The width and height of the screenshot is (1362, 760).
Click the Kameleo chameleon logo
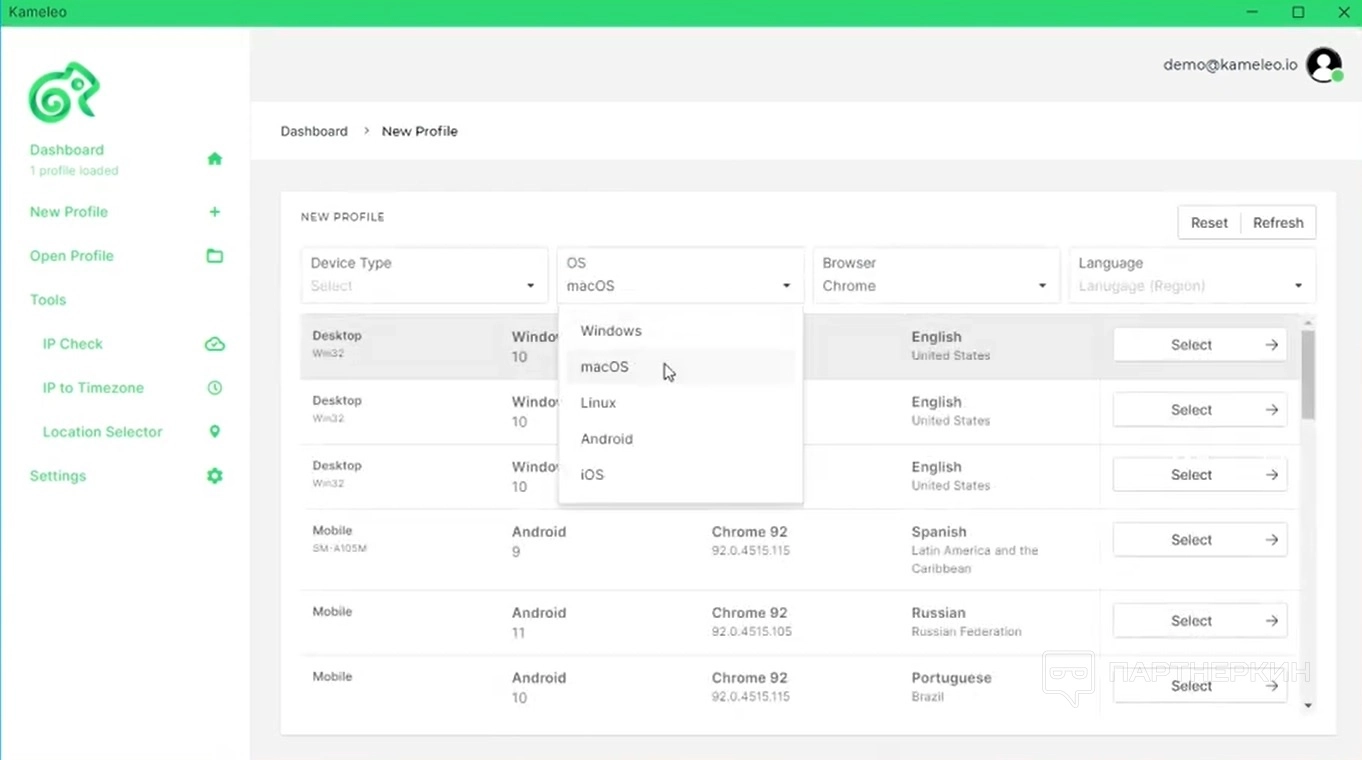click(x=64, y=93)
